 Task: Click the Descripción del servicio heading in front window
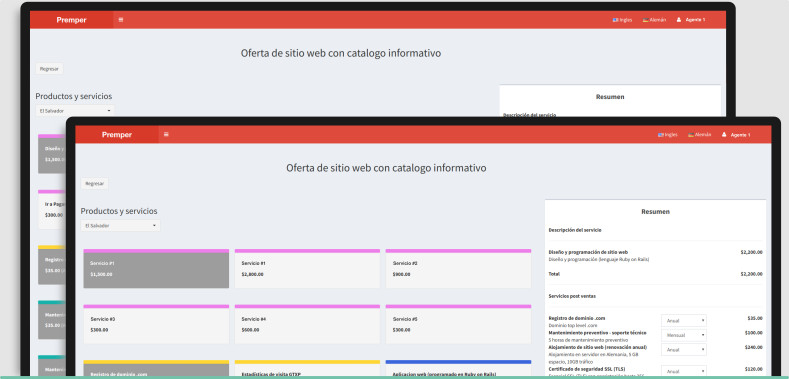coord(575,230)
